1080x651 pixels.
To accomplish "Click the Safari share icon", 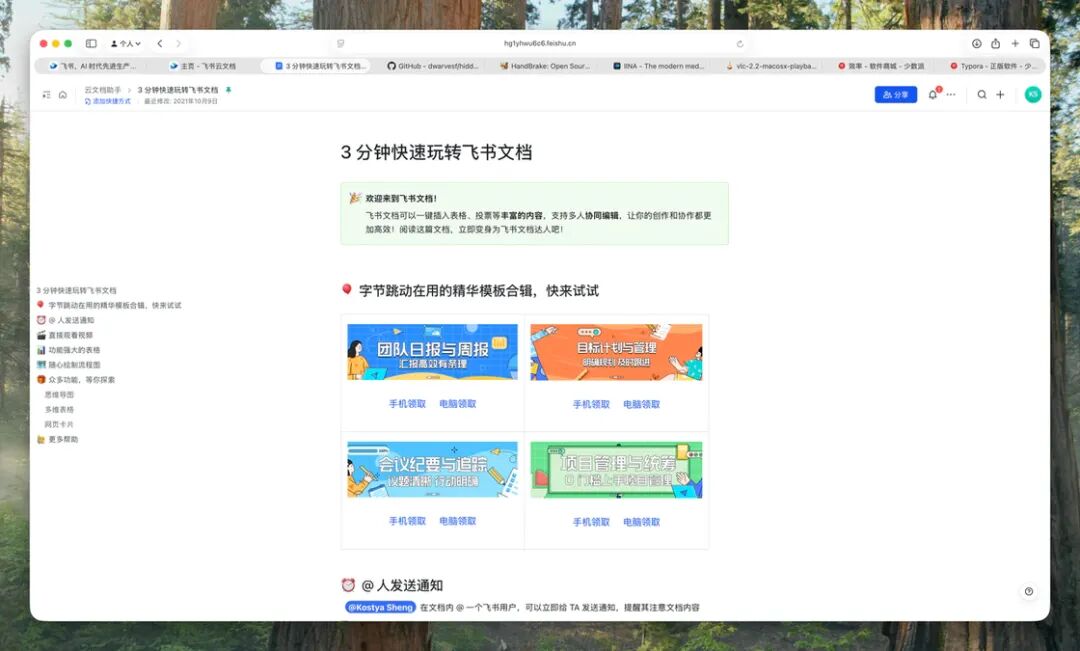I will coord(995,43).
